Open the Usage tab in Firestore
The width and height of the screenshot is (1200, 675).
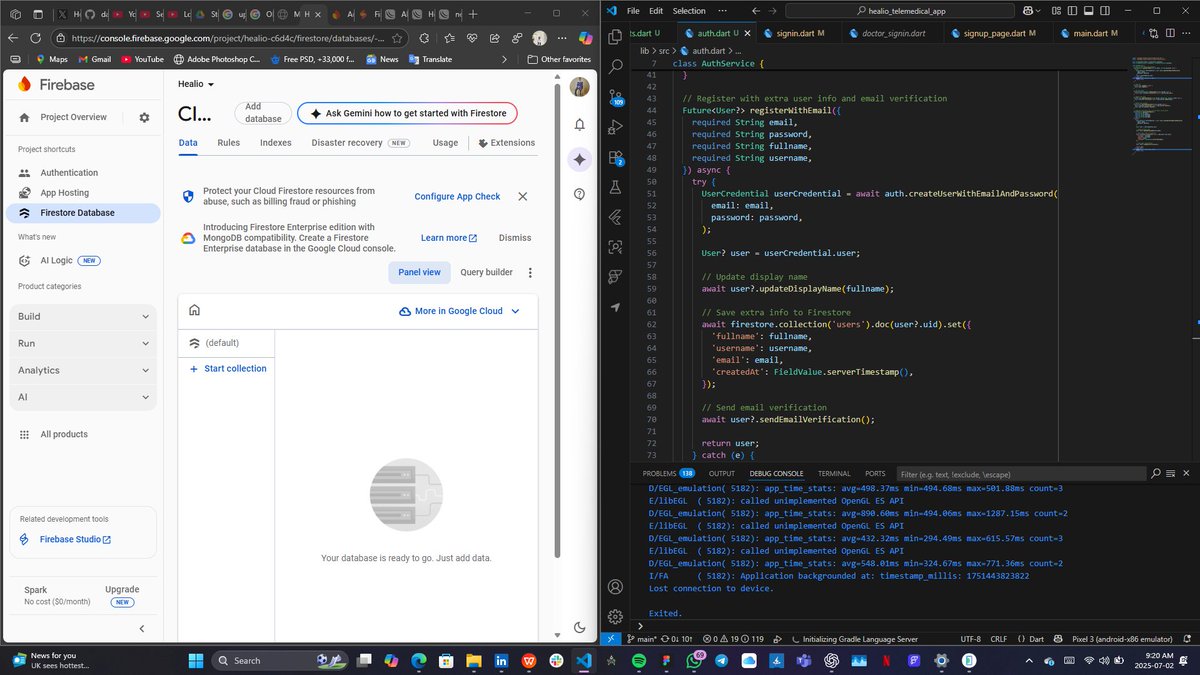[445, 143]
